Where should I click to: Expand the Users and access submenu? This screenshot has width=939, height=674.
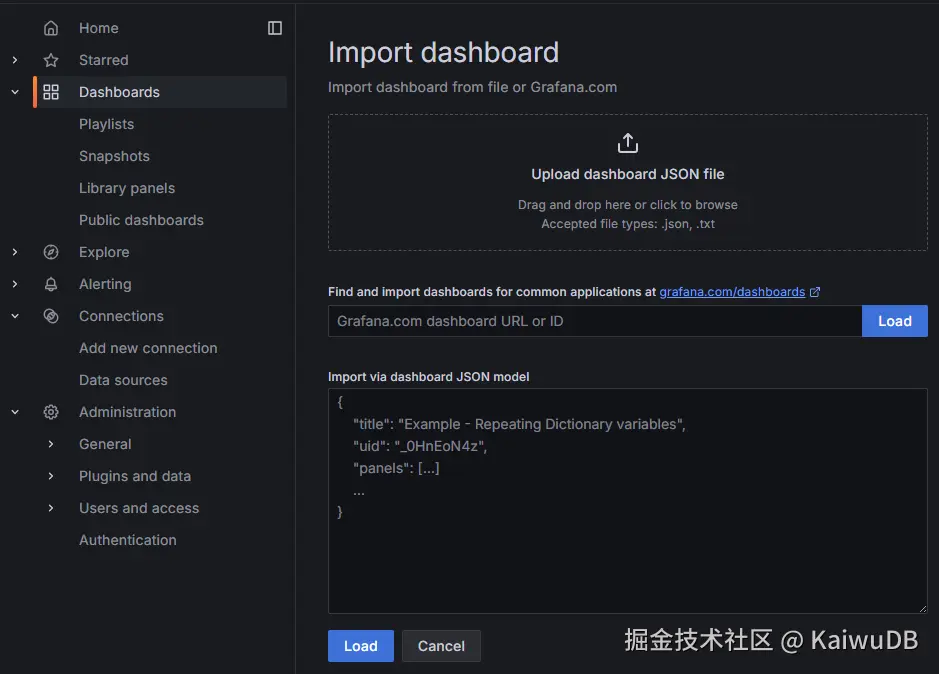pyautogui.click(x=51, y=508)
